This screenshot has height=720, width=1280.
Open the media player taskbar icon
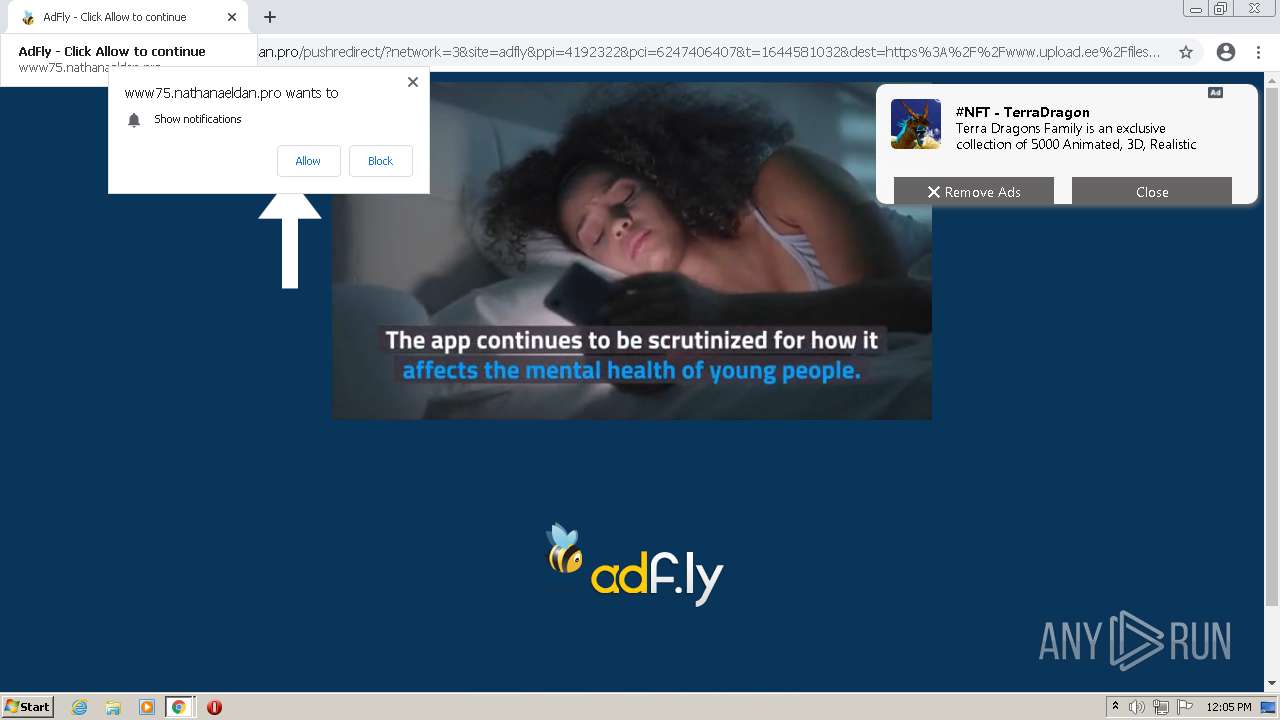click(146, 707)
